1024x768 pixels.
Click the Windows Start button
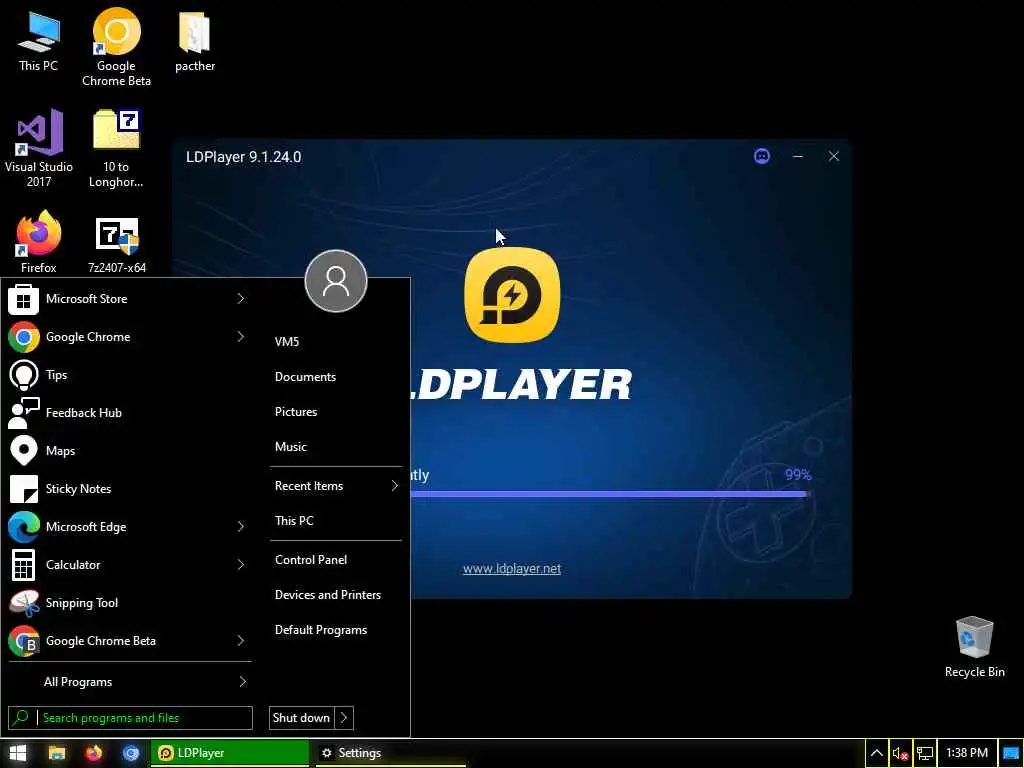coord(18,753)
